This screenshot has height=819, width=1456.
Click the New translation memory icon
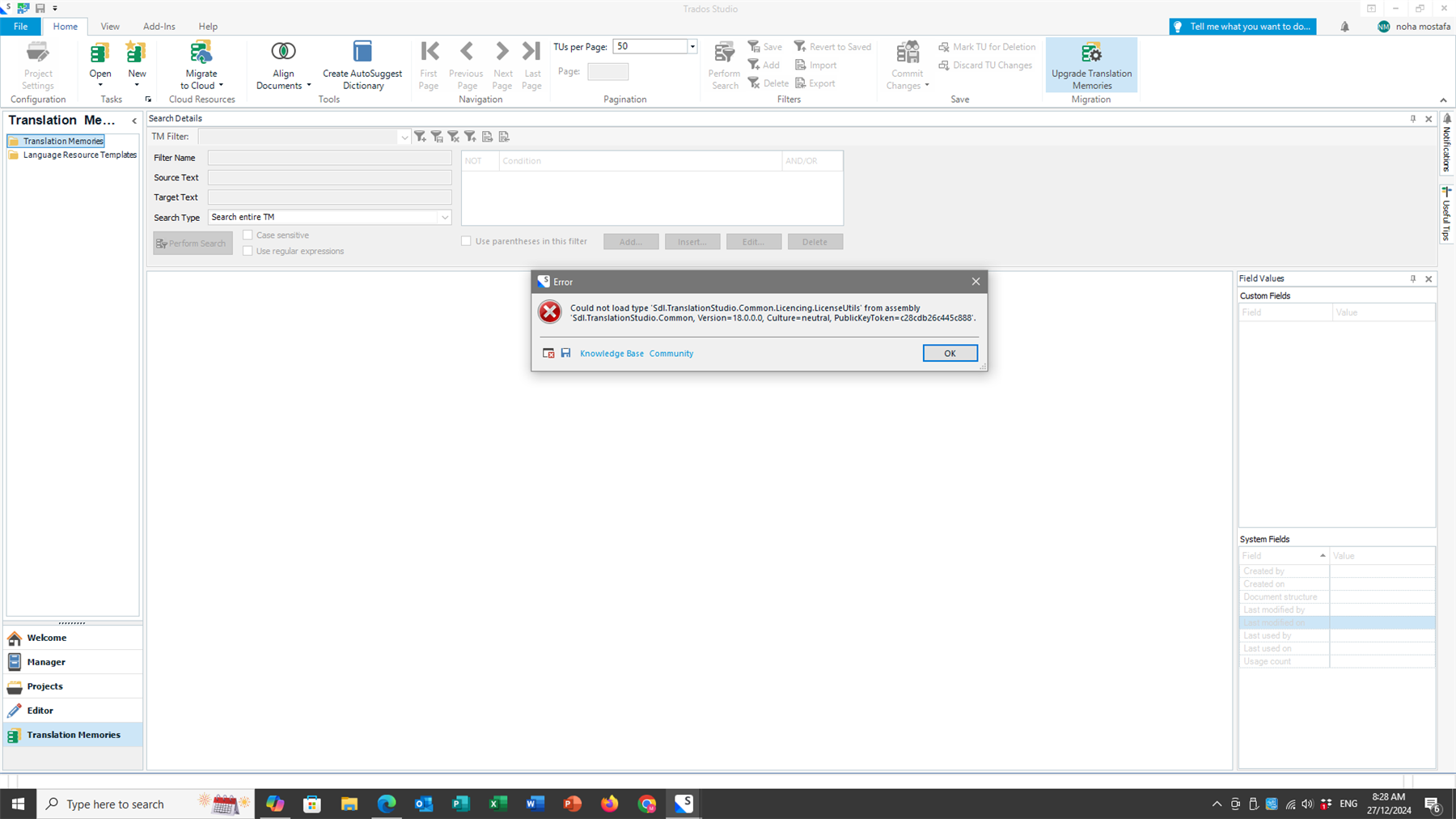click(x=136, y=53)
